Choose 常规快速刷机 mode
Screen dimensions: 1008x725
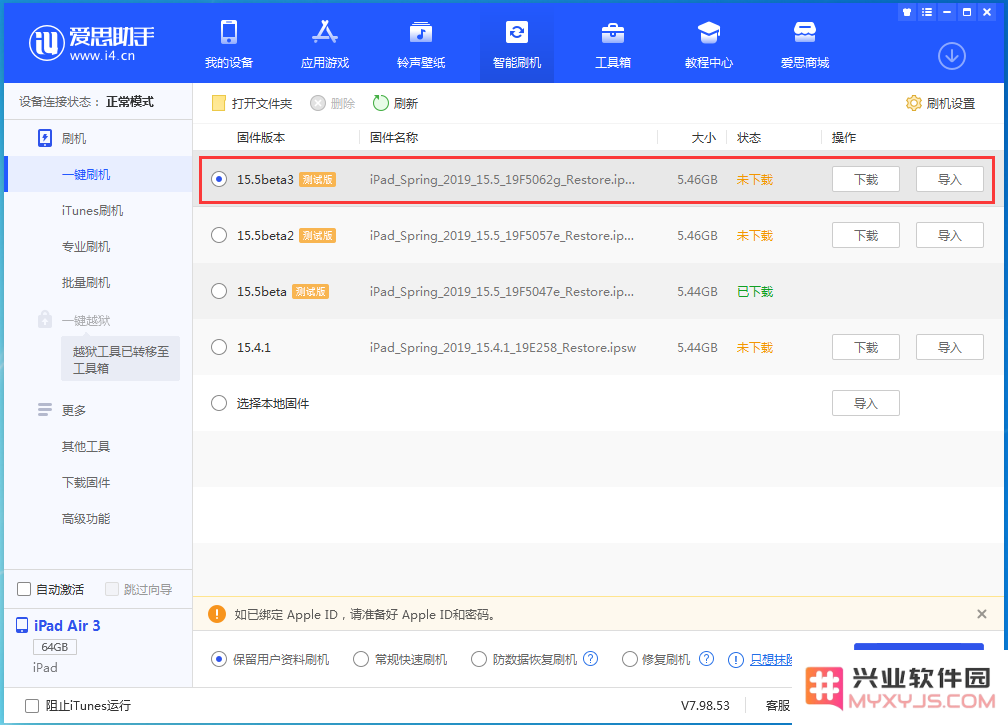(361, 659)
